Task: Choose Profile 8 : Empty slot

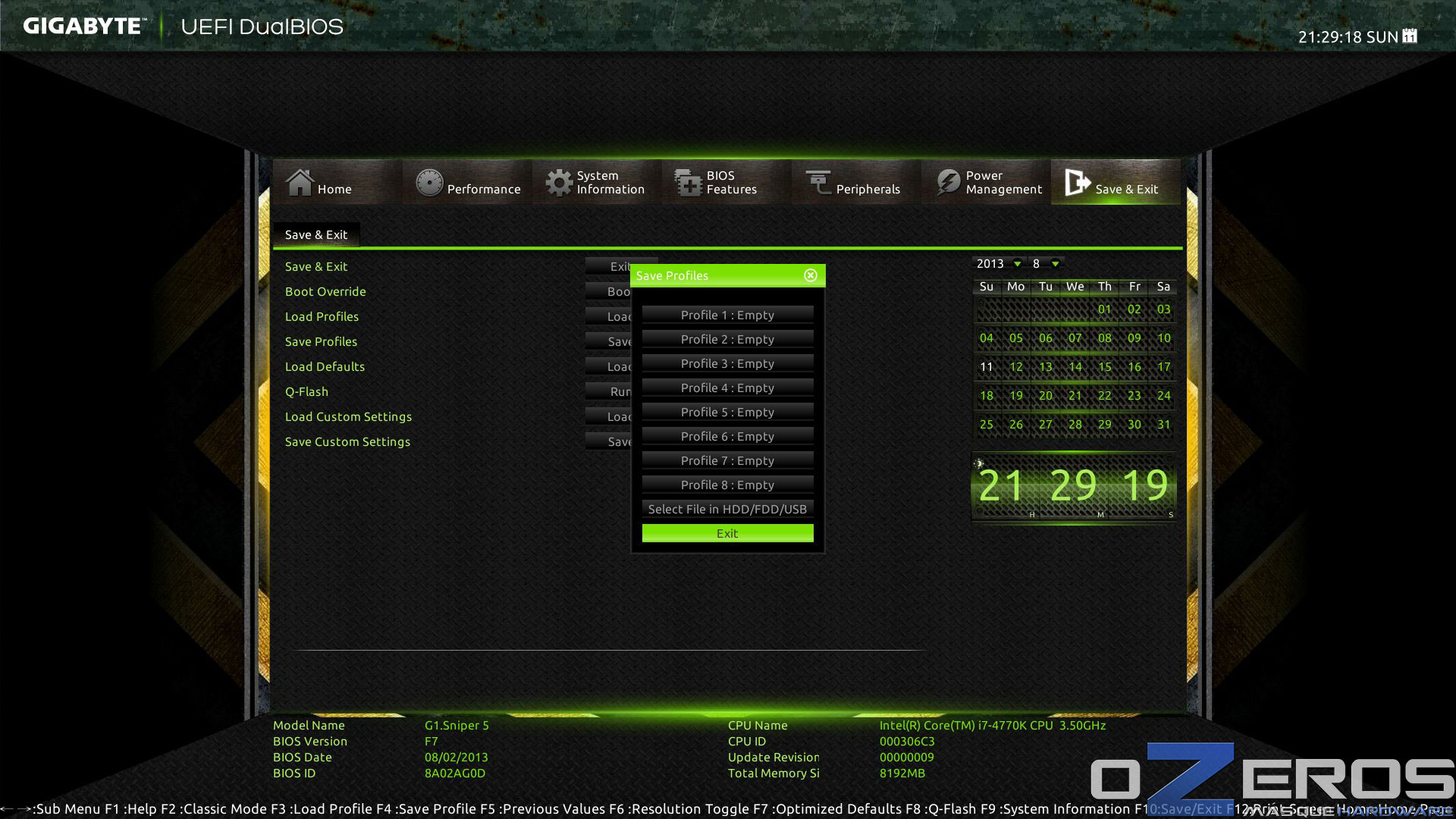Action: coord(727,485)
